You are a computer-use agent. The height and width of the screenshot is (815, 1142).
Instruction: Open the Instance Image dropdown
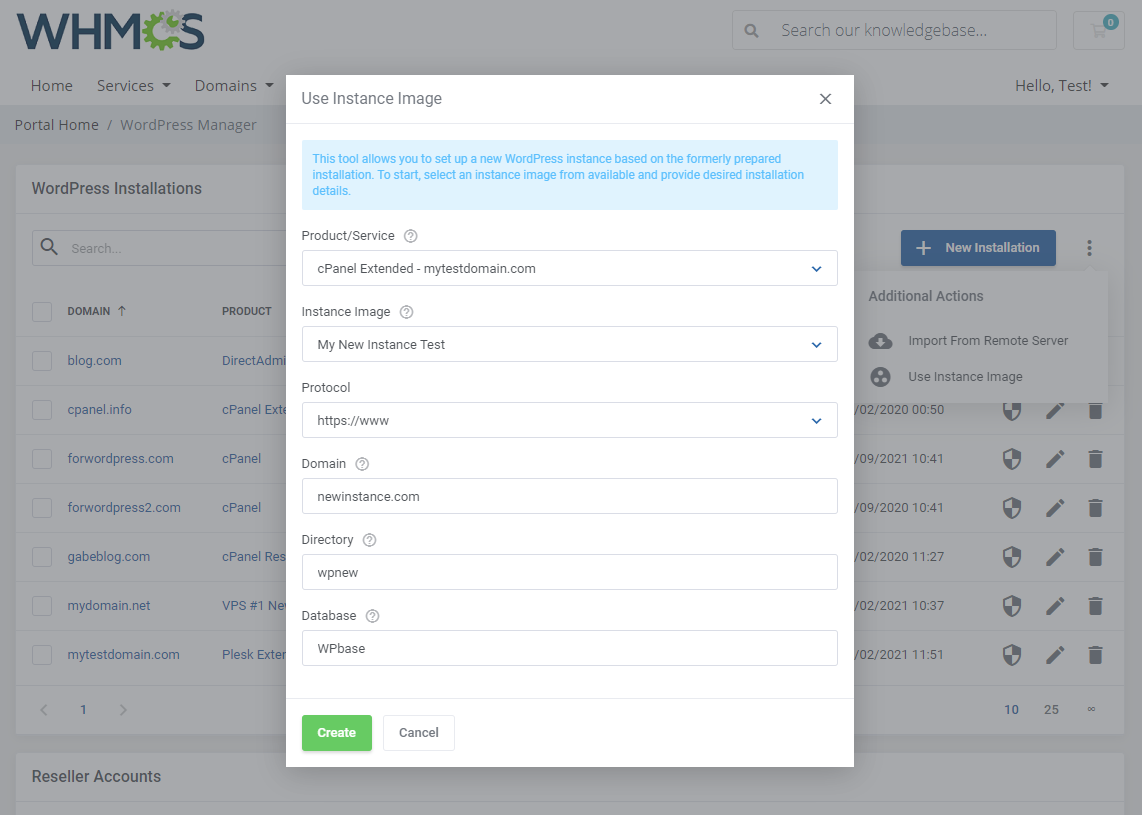pos(570,344)
